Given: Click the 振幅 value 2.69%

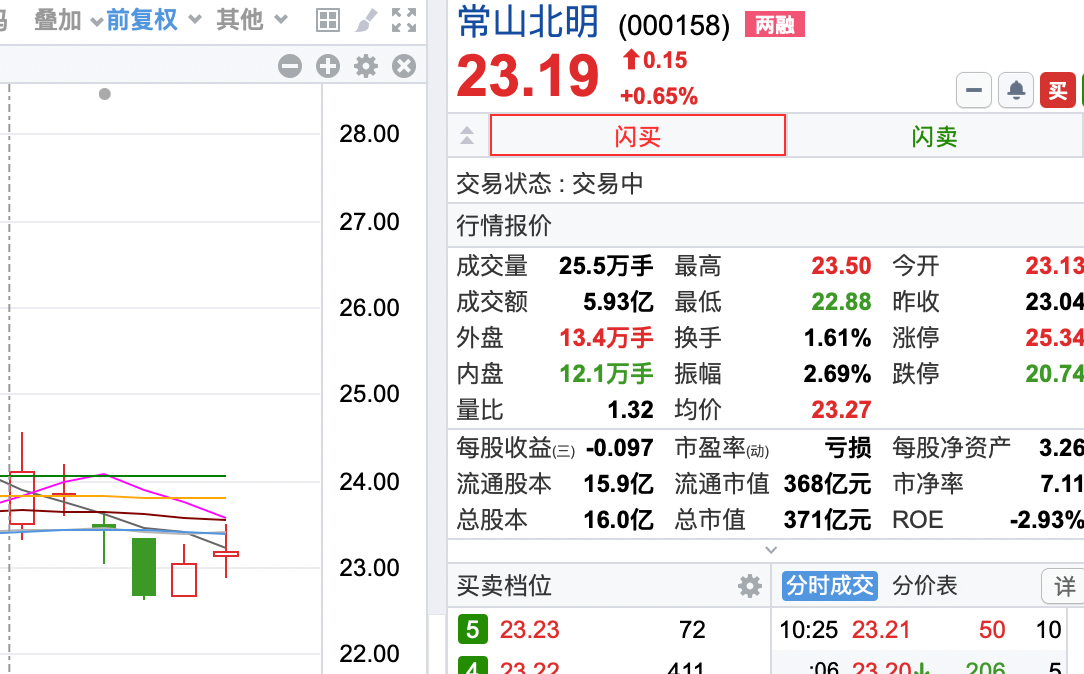Looking at the screenshot, I should [837, 374].
